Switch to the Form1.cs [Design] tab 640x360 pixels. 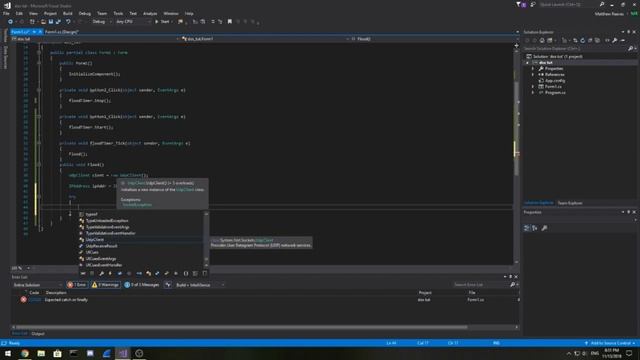[62, 32]
